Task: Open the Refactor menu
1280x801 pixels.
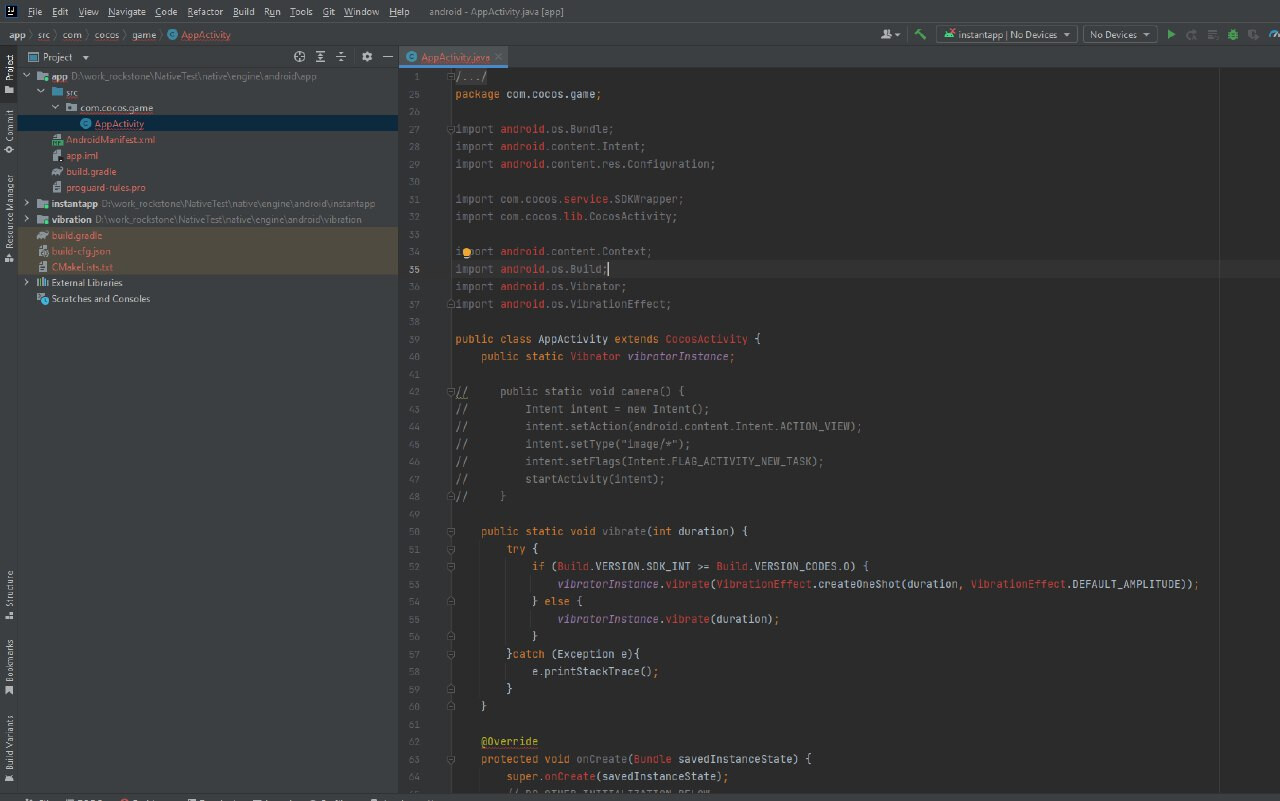Action: tap(204, 12)
